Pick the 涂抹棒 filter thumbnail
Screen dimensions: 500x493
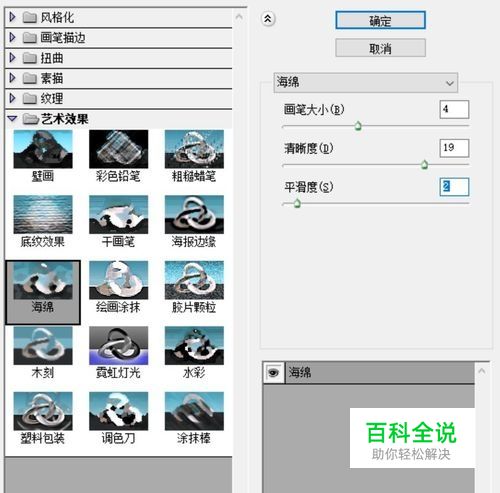194,411
